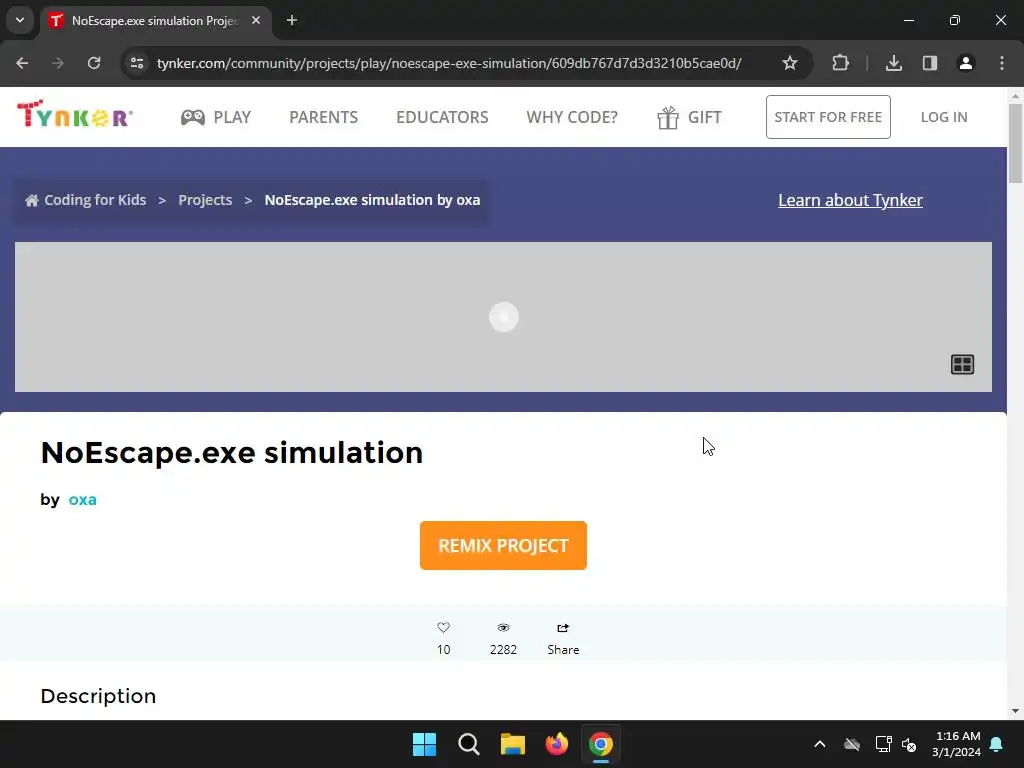
Task: Click the browser forward arrow
Action: pyautogui.click(x=58, y=63)
